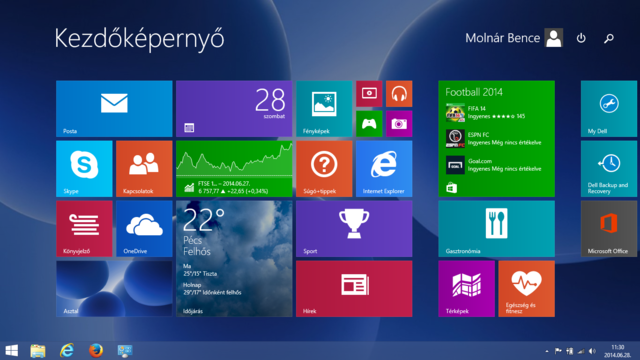Screen dimensions: 640x360
Task: Open the Kapcsolatok people tile
Action: pyautogui.click(x=144, y=169)
